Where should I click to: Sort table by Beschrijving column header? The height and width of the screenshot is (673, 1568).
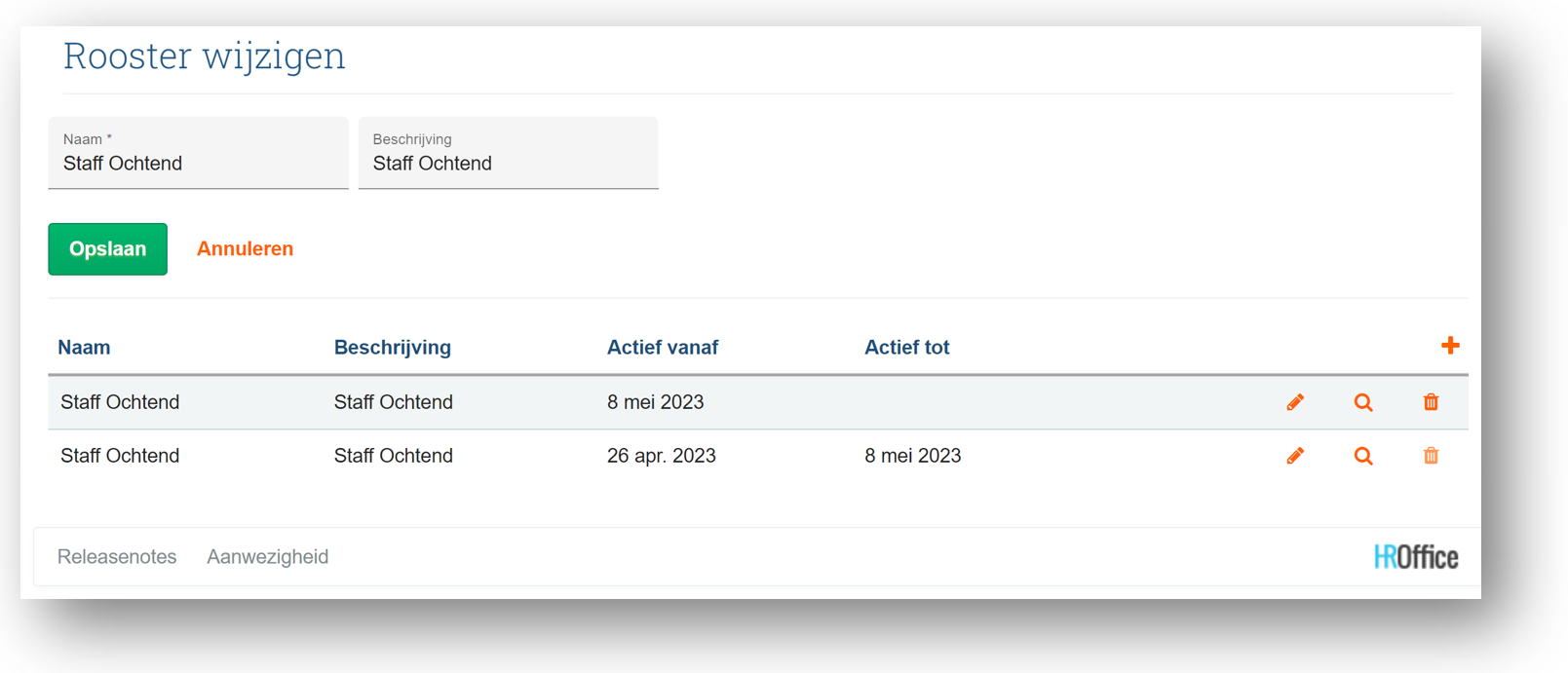tap(392, 348)
